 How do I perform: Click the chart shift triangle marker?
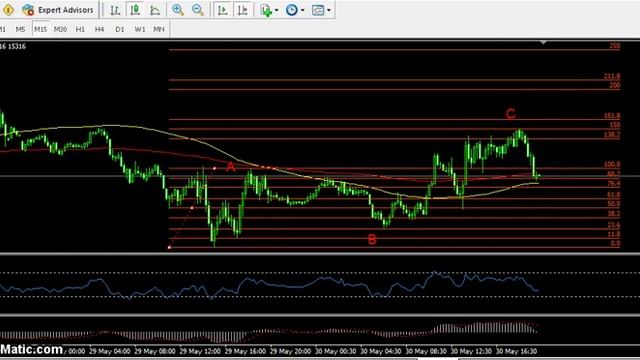[x=543, y=42]
